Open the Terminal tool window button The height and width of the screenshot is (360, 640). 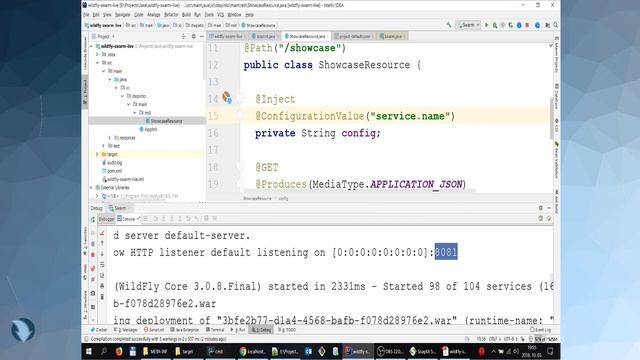(215, 330)
